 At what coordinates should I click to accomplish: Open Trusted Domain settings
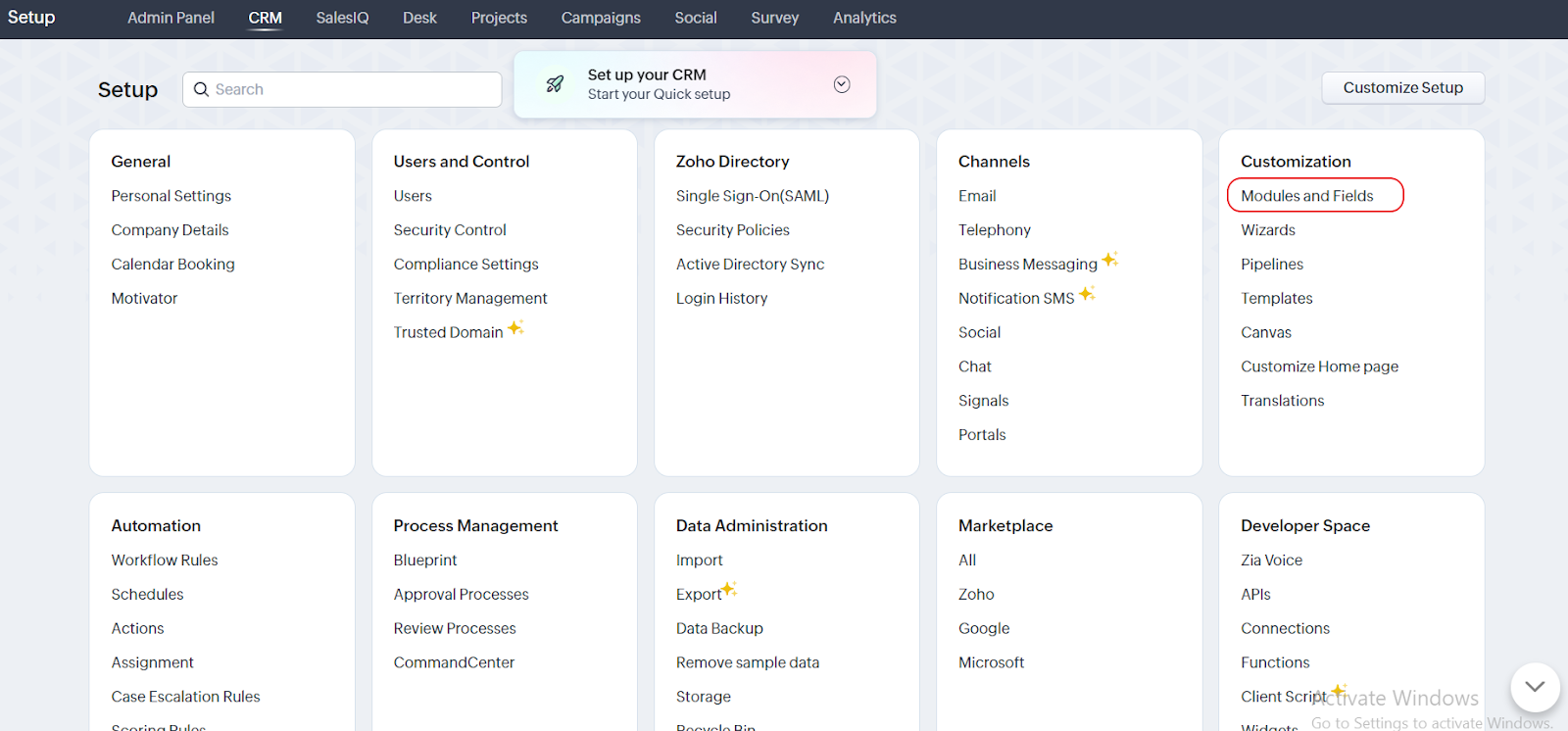coord(448,333)
